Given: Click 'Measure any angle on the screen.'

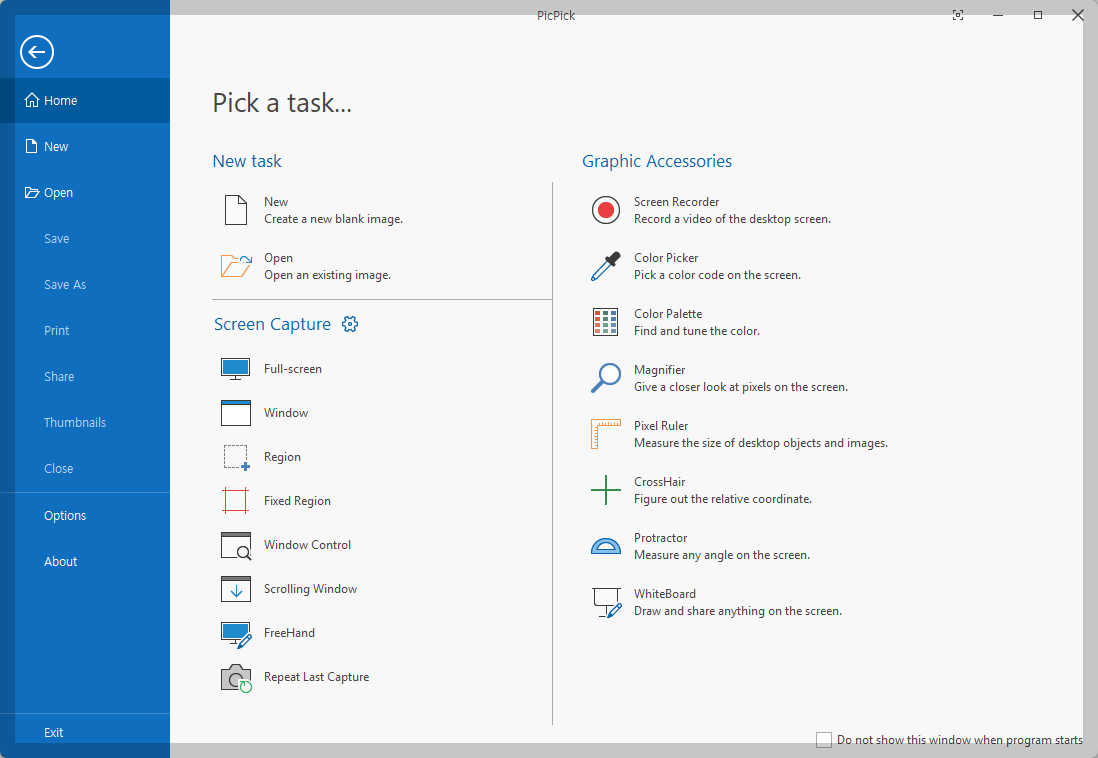Looking at the screenshot, I should tap(722, 556).
